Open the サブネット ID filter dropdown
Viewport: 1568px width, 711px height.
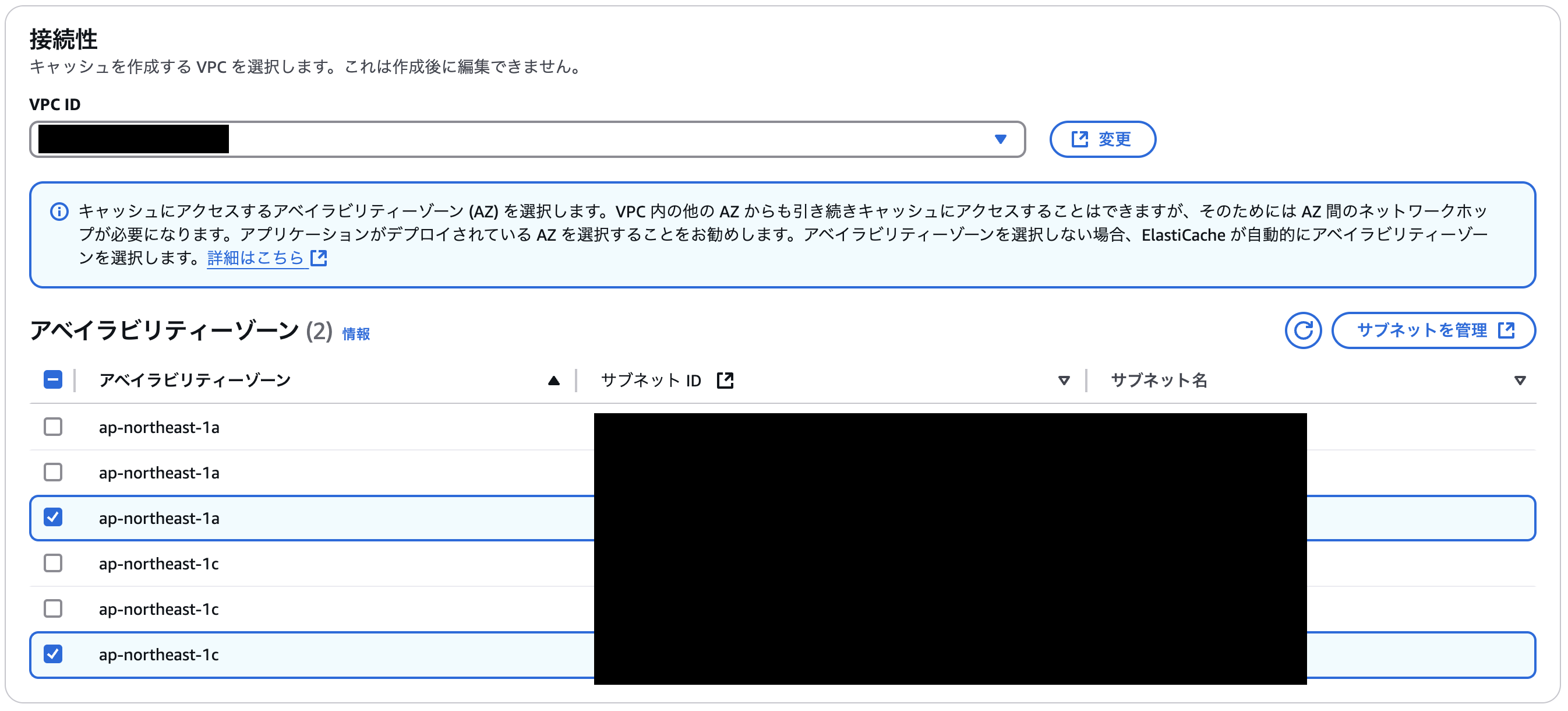(x=1064, y=379)
